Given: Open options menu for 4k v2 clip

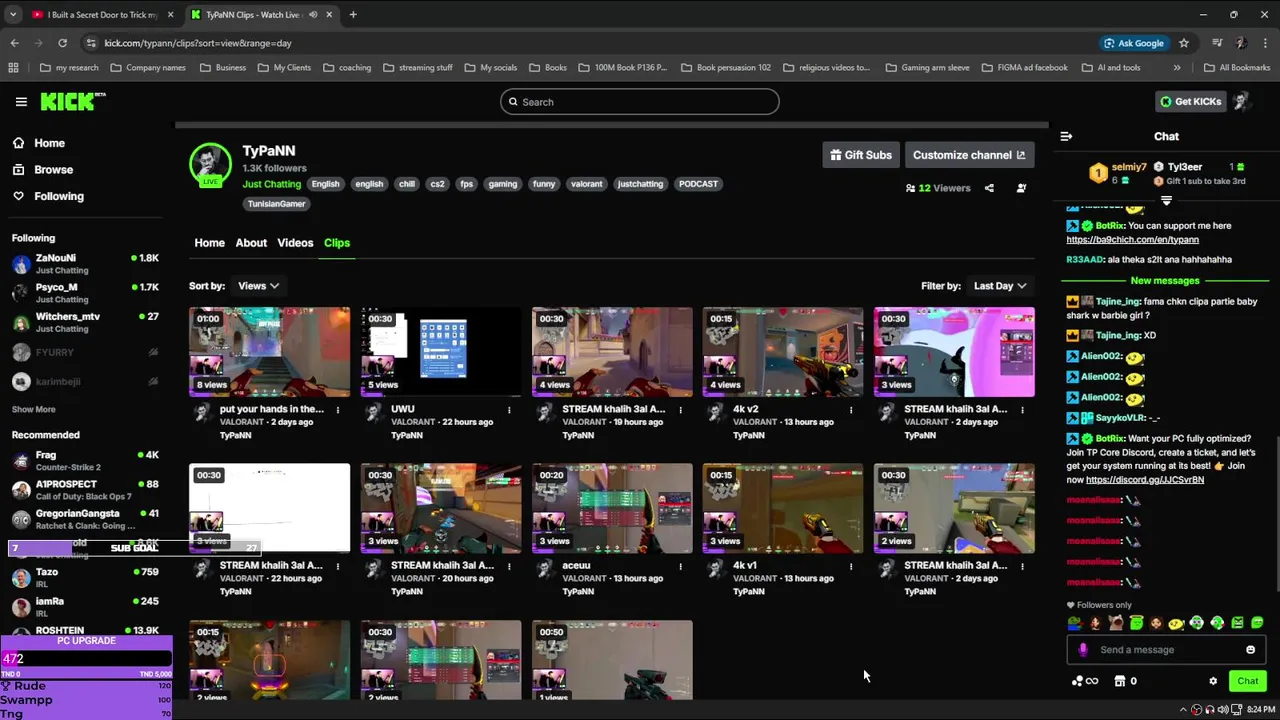Looking at the screenshot, I should pyautogui.click(x=851, y=410).
